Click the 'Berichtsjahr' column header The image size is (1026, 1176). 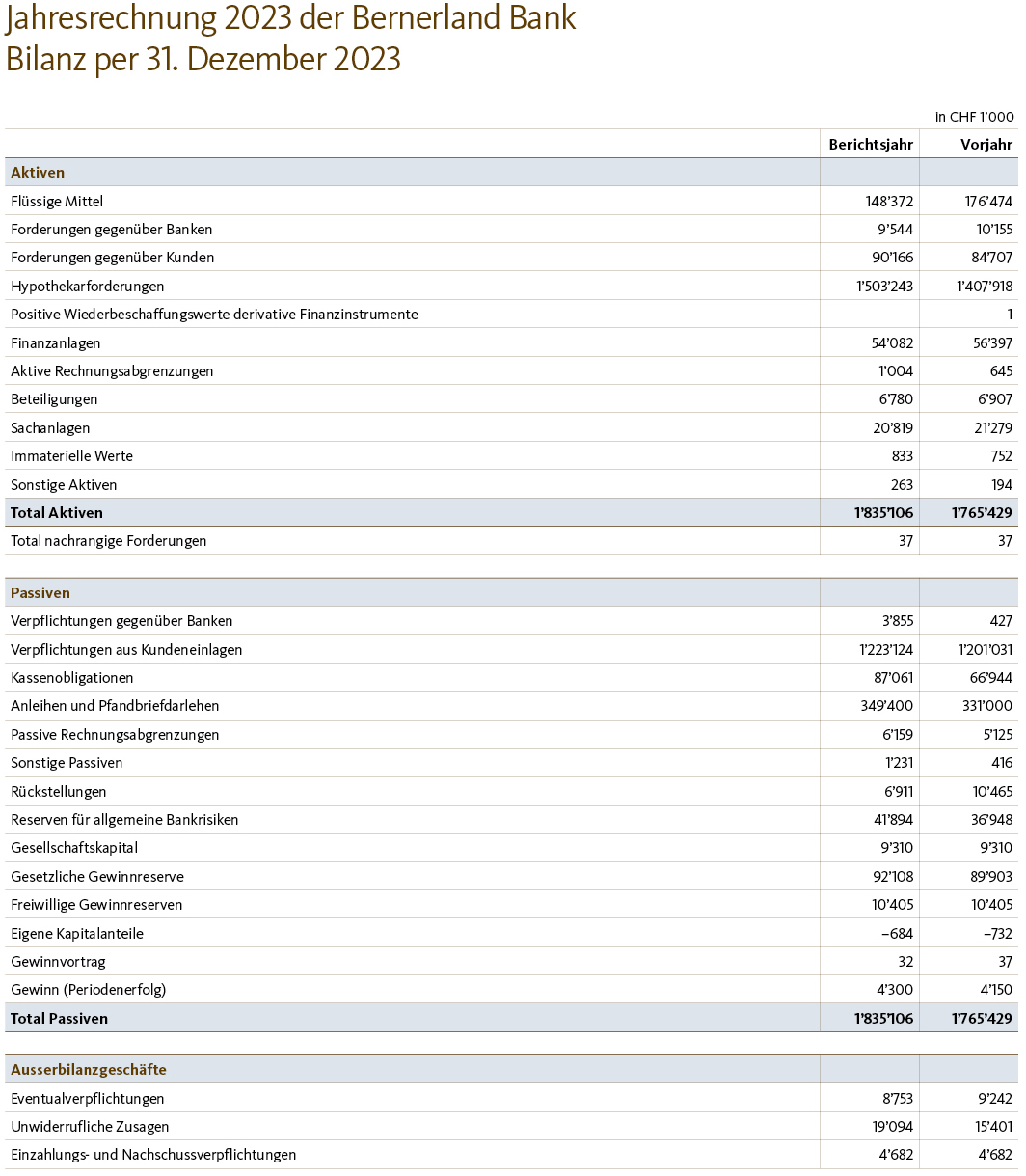[871, 145]
